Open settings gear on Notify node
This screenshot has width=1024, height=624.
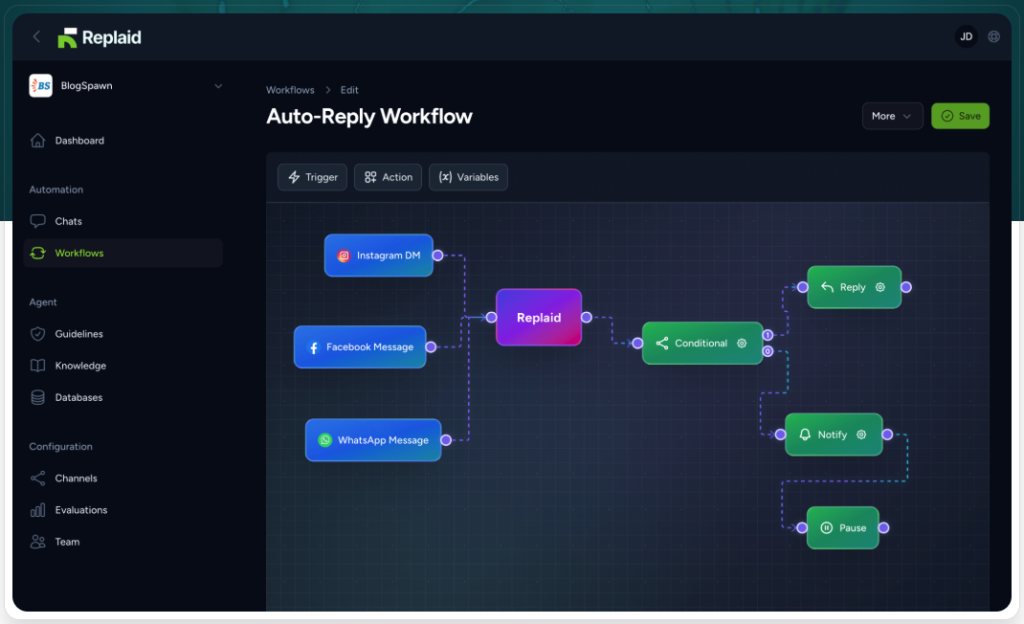pyautogui.click(x=861, y=435)
